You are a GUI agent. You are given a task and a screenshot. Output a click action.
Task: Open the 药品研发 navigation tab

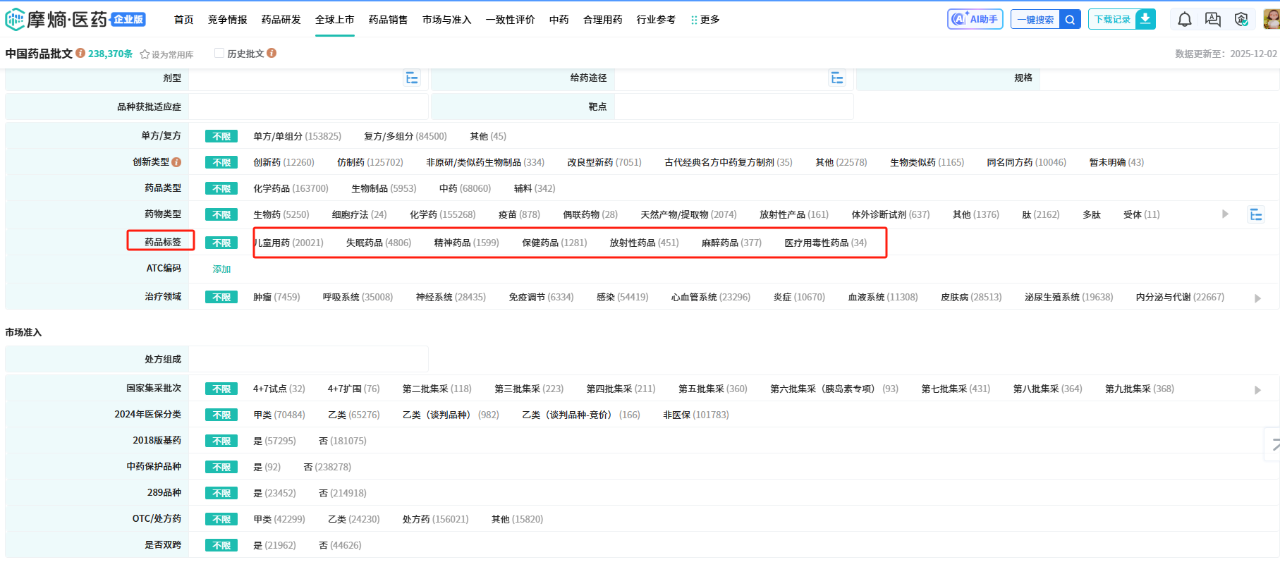click(x=280, y=20)
